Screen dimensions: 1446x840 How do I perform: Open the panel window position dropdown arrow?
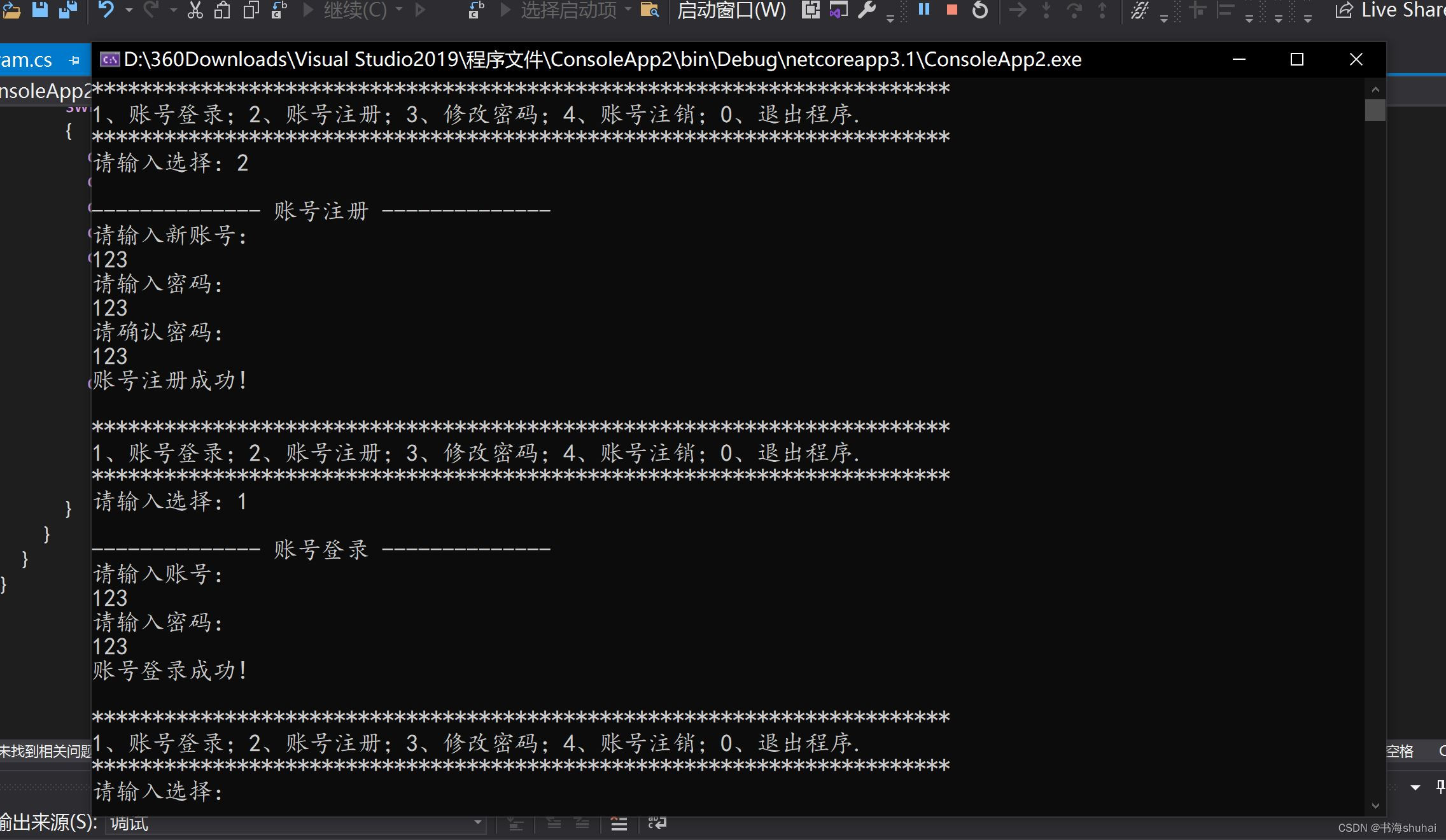pos(1415,788)
